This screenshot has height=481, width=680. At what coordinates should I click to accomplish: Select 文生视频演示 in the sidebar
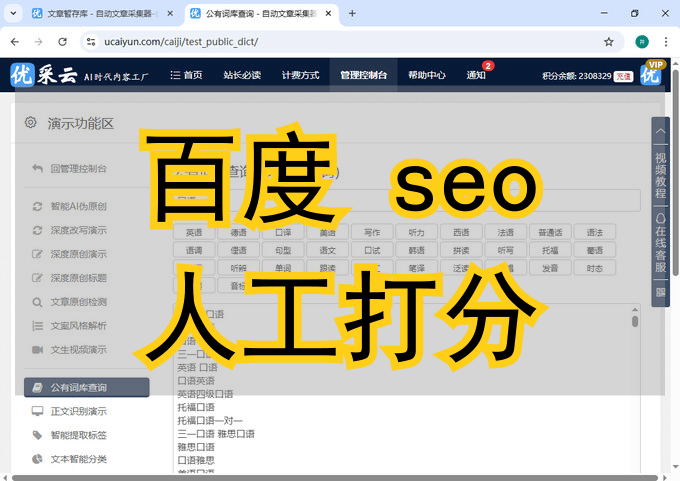click(78, 350)
